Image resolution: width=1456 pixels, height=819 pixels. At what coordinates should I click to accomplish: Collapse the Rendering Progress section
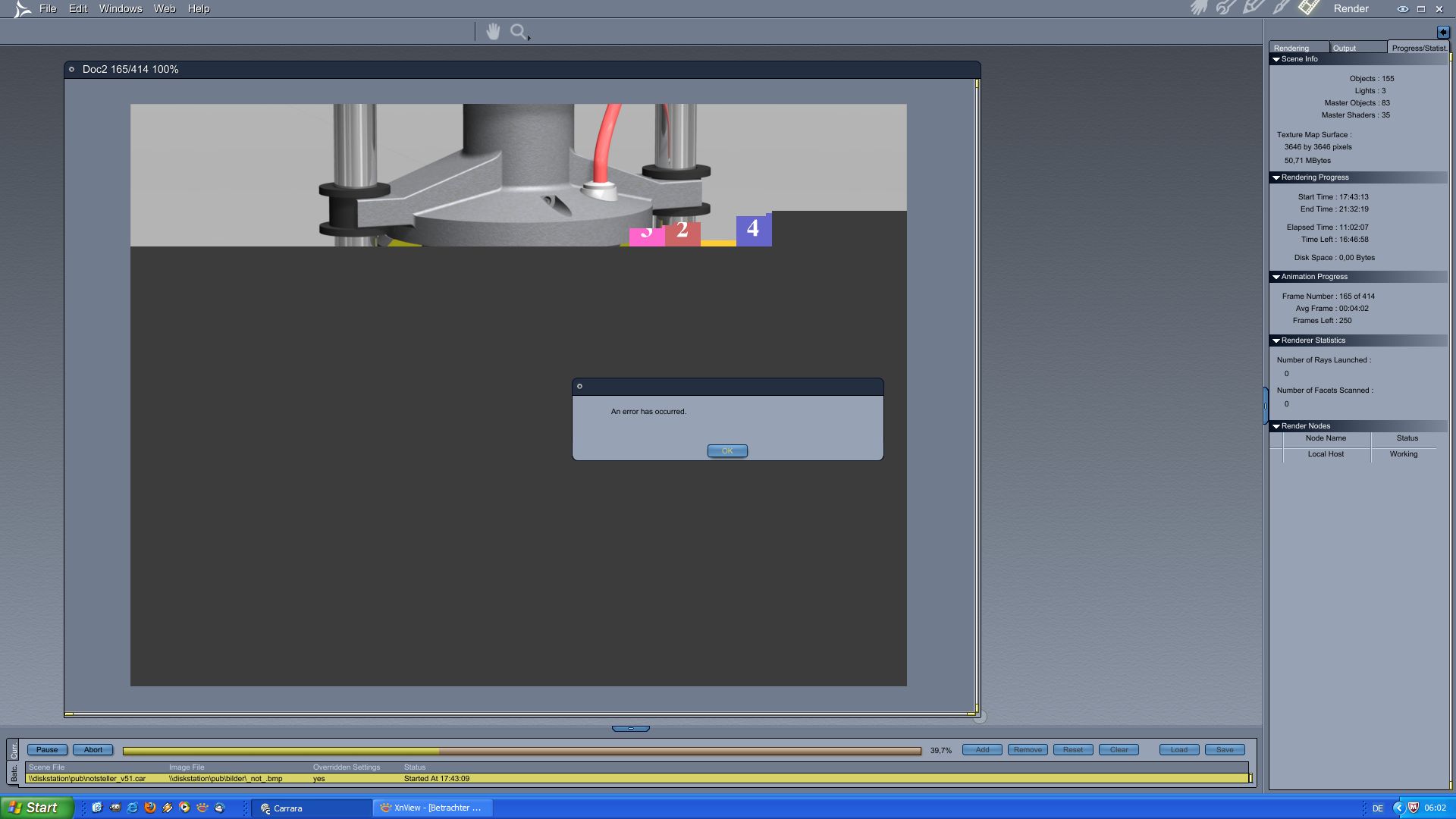click(1276, 177)
